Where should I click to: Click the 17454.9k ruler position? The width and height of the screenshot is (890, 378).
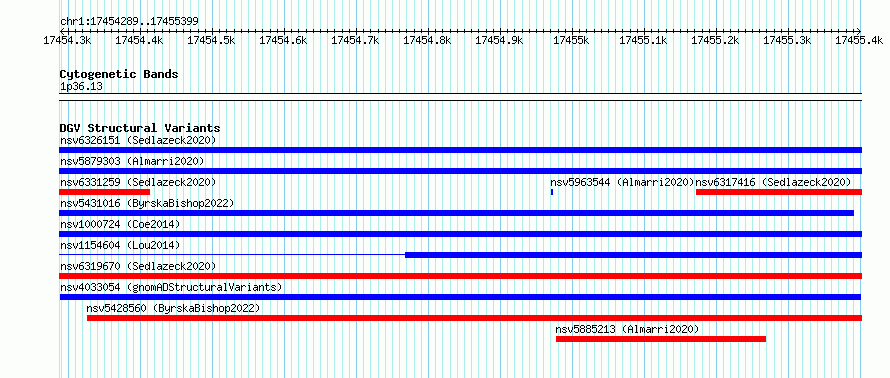point(499,40)
